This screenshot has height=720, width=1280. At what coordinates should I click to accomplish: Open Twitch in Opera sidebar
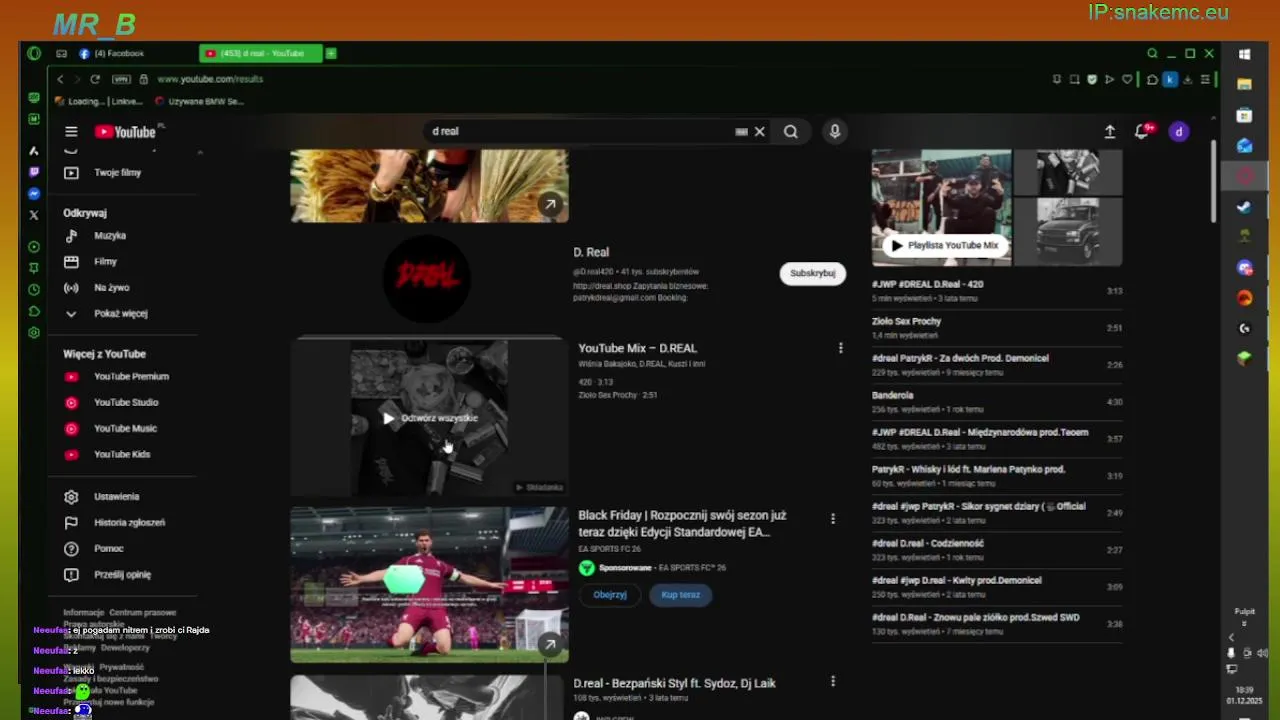coord(34,172)
